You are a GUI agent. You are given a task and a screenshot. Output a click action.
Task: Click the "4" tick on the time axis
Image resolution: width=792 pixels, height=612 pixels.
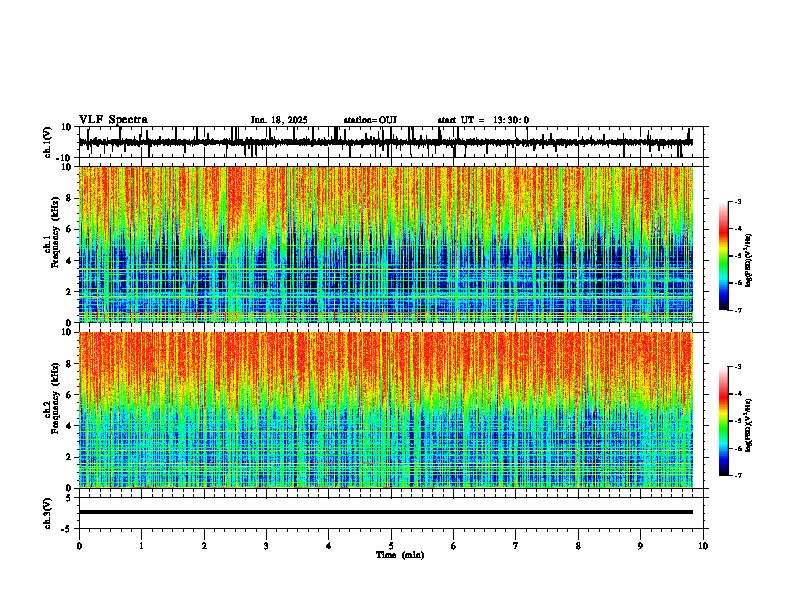pyautogui.click(x=329, y=546)
